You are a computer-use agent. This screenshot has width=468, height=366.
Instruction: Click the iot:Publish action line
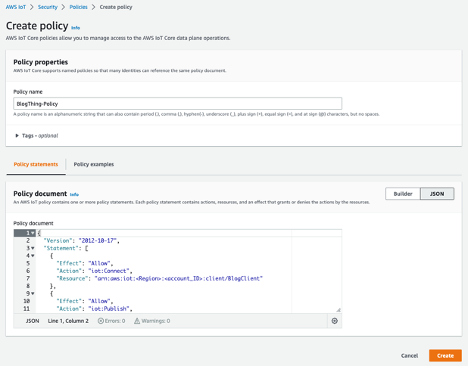[x=94, y=309]
